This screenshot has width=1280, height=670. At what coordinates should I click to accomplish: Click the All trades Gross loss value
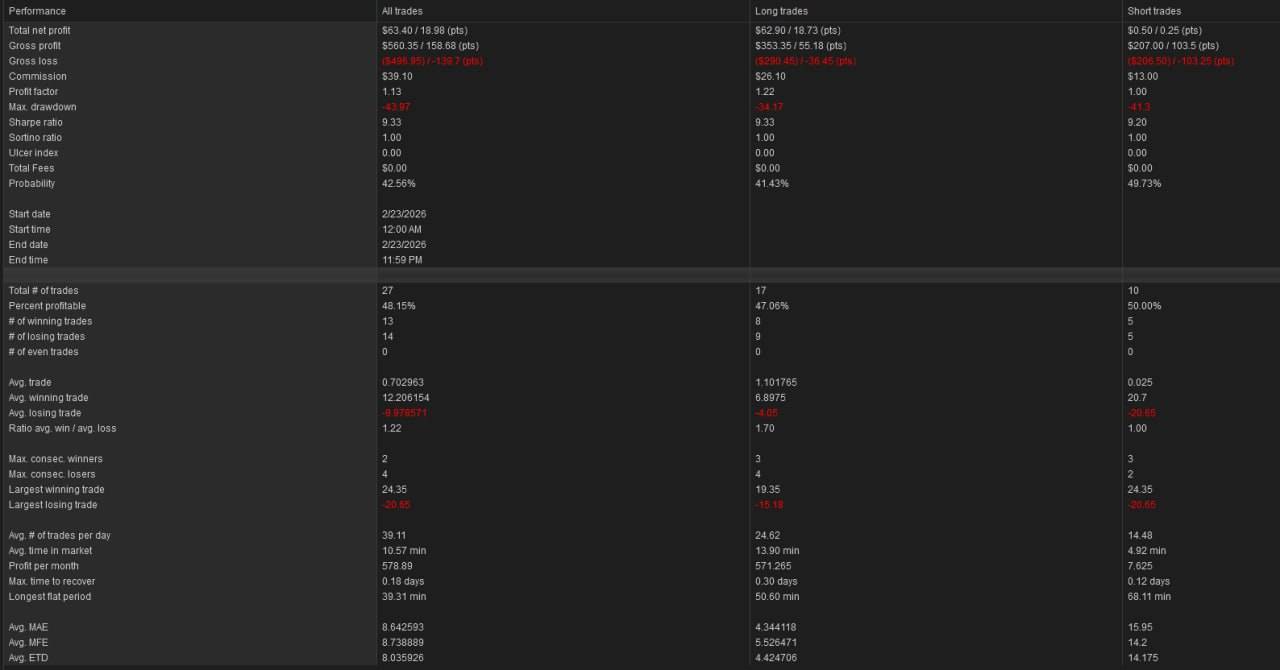pyautogui.click(x=432, y=61)
